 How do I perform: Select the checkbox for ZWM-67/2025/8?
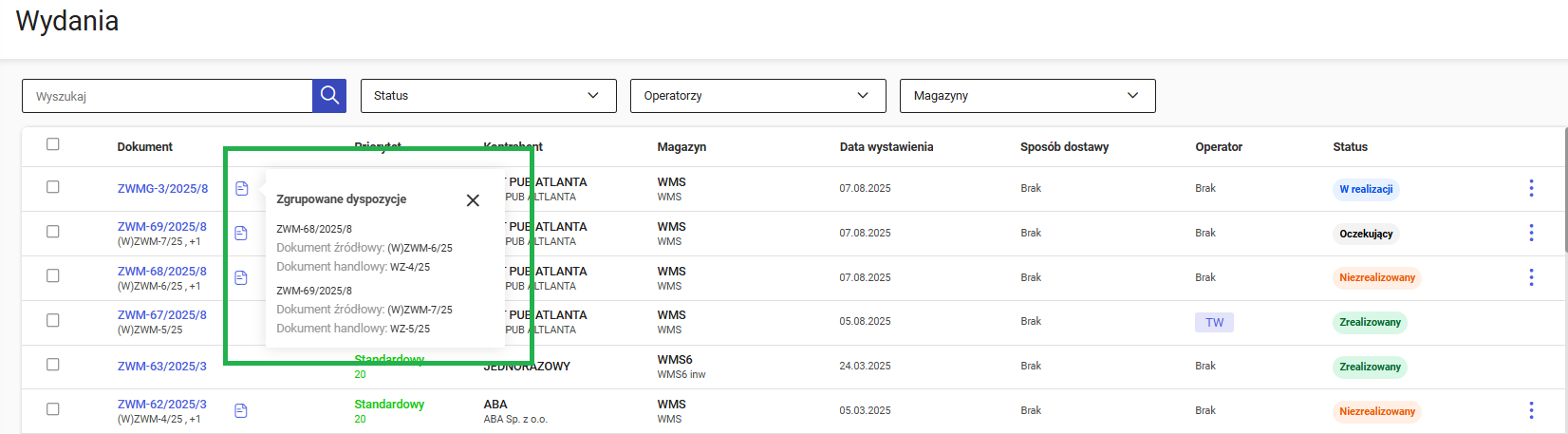tap(53, 320)
